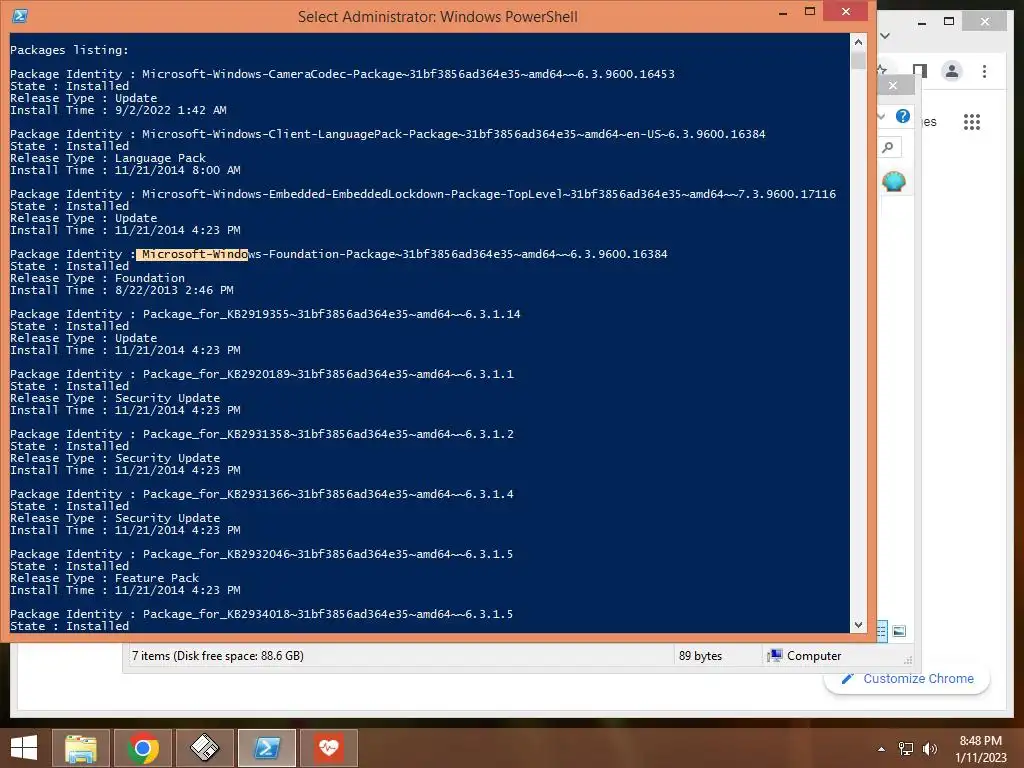This screenshot has height=768, width=1024.
Task: Show hidden tray icons arrow
Action: [882, 749]
